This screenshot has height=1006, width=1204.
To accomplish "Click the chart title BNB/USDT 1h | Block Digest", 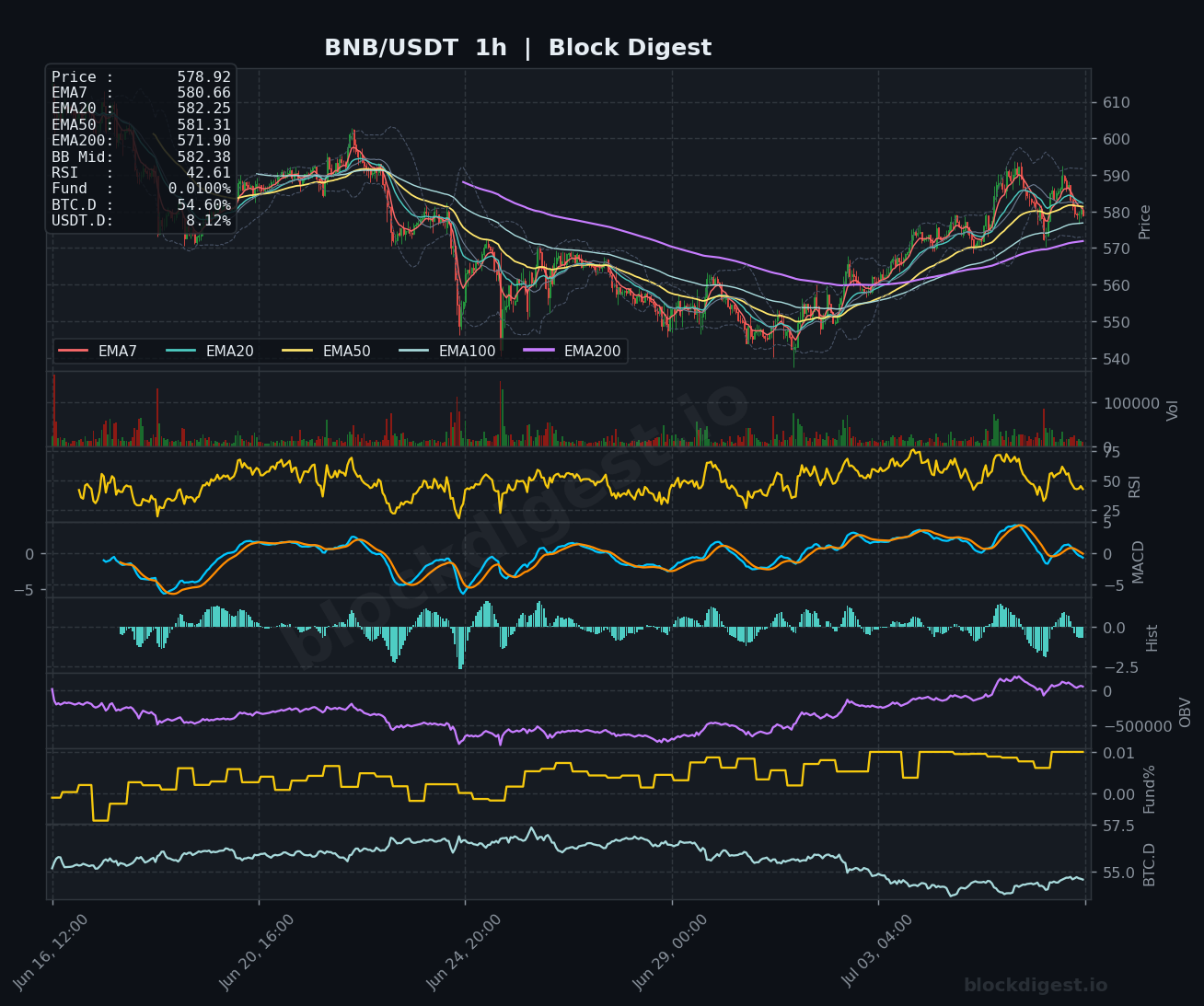I will 517,48.
